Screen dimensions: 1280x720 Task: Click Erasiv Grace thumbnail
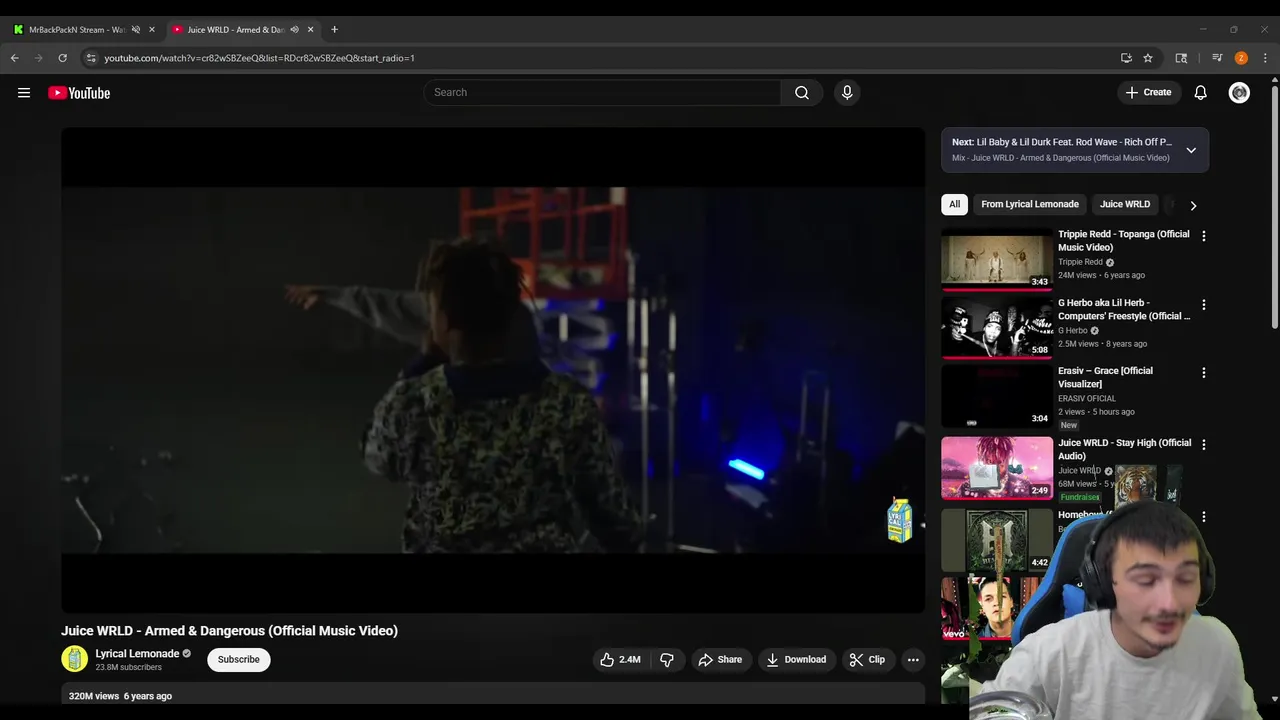[x=997, y=397]
